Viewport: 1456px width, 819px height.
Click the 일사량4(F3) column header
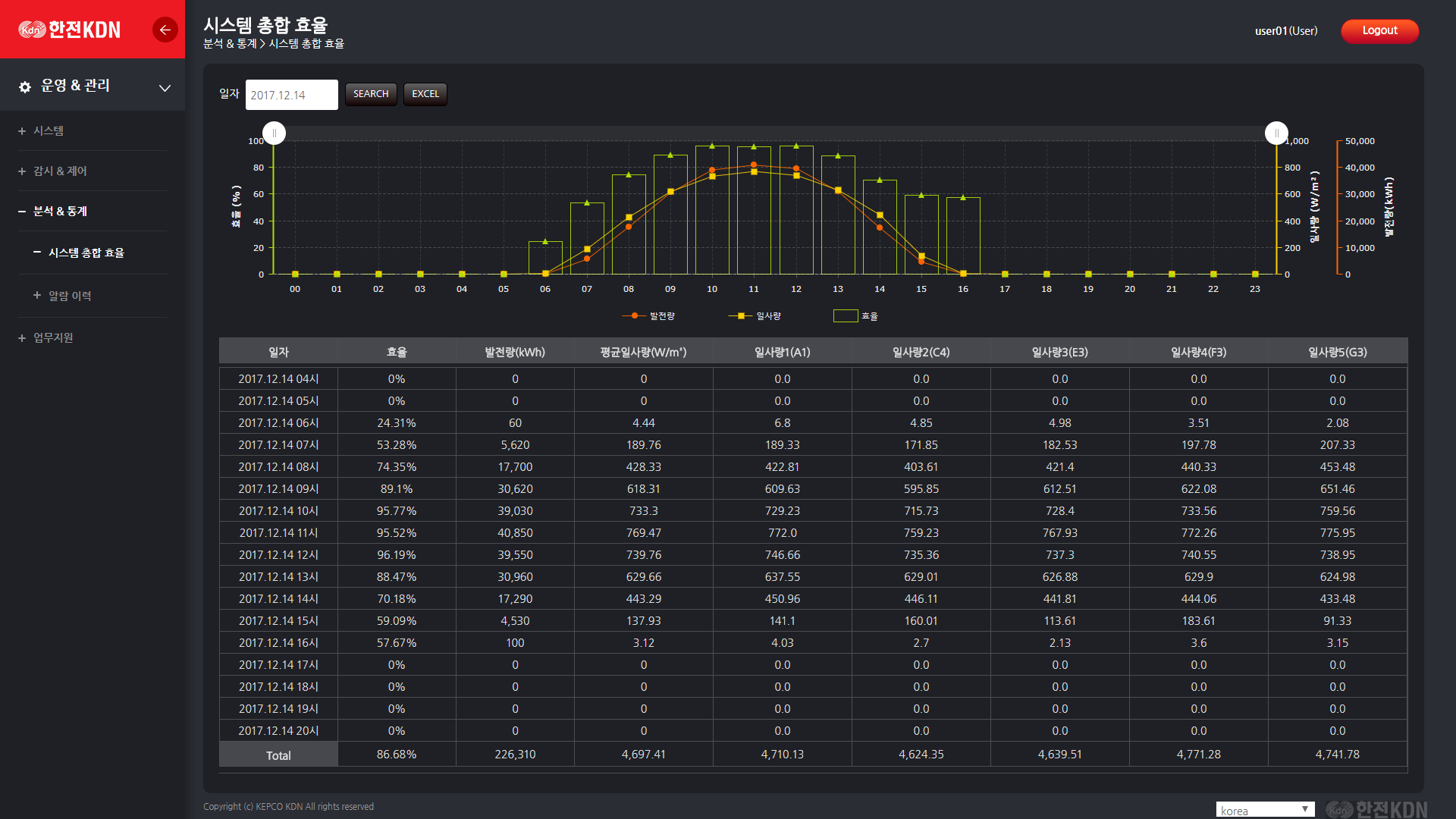[x=1199, y=352]
